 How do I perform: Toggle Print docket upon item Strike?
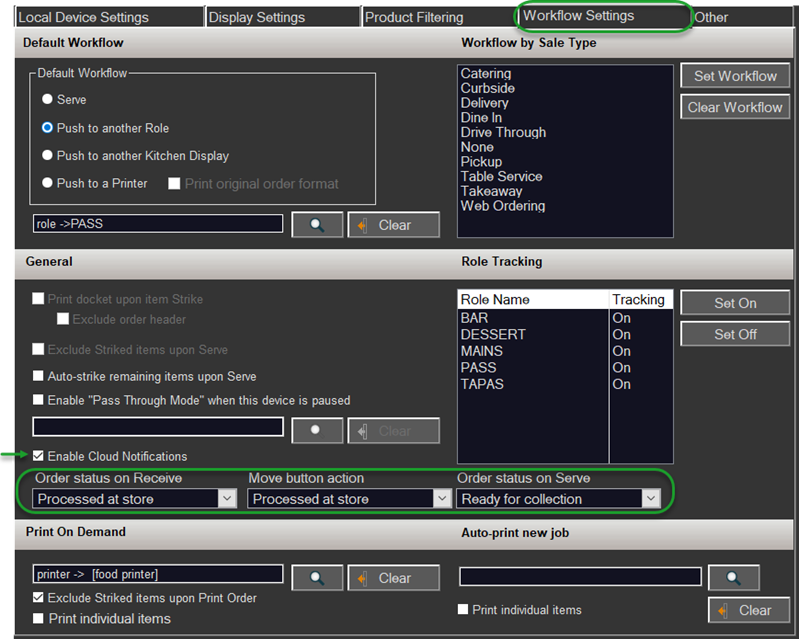coord(38,298)
